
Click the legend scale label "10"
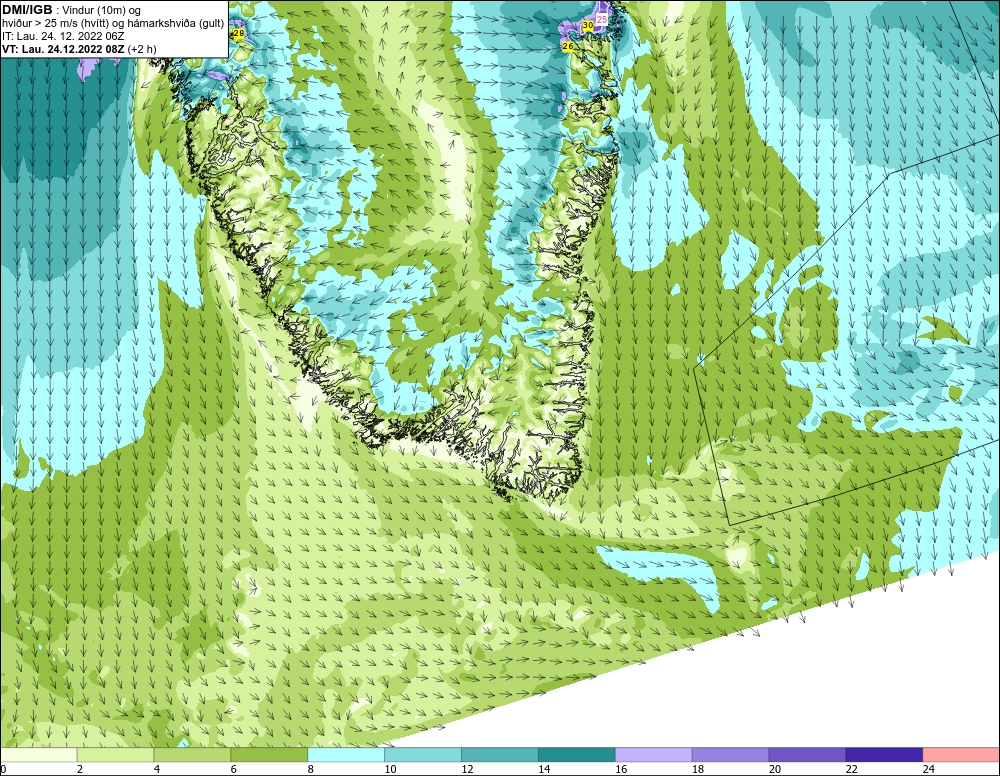390,770
